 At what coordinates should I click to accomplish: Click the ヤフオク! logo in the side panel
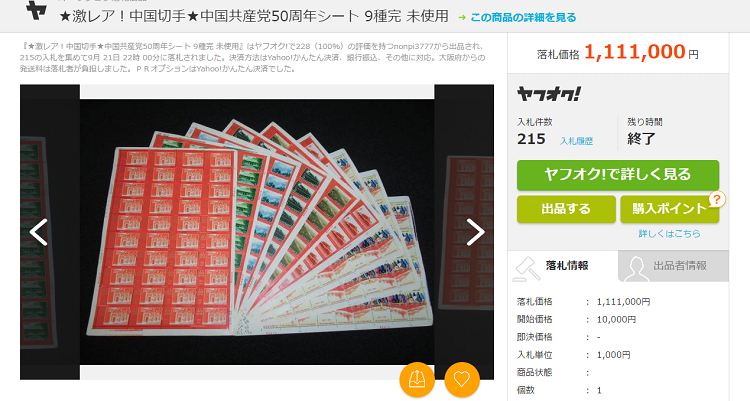click(x=549, y=94)
